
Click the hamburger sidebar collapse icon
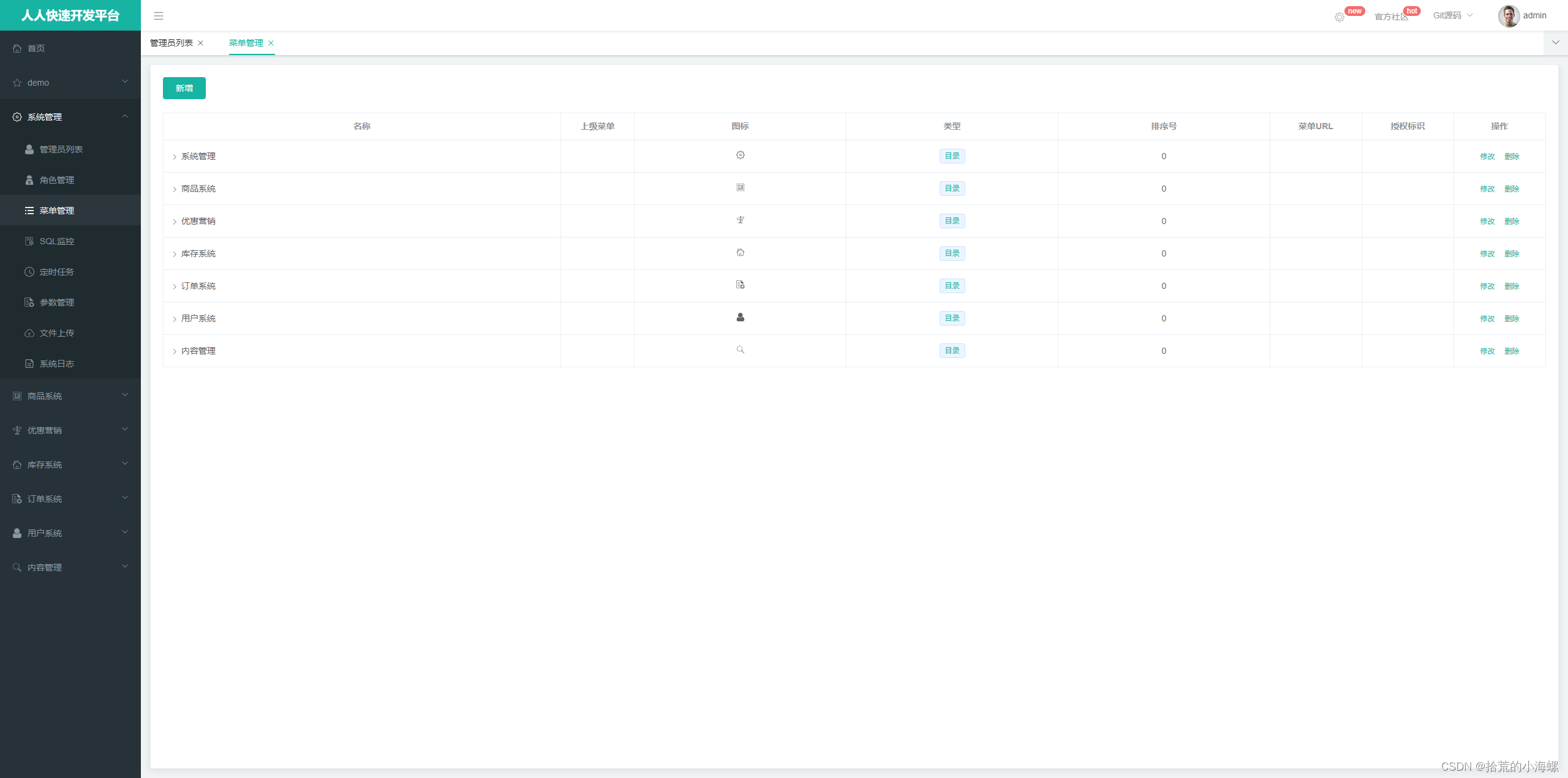[159, 16]
